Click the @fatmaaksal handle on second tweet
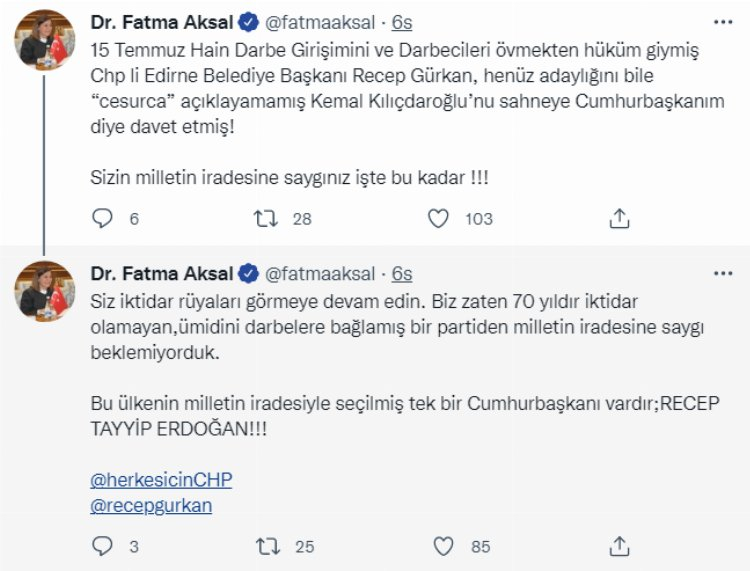Image resolution: width=750 pixels, height=571 pixels. coord(319,274)
